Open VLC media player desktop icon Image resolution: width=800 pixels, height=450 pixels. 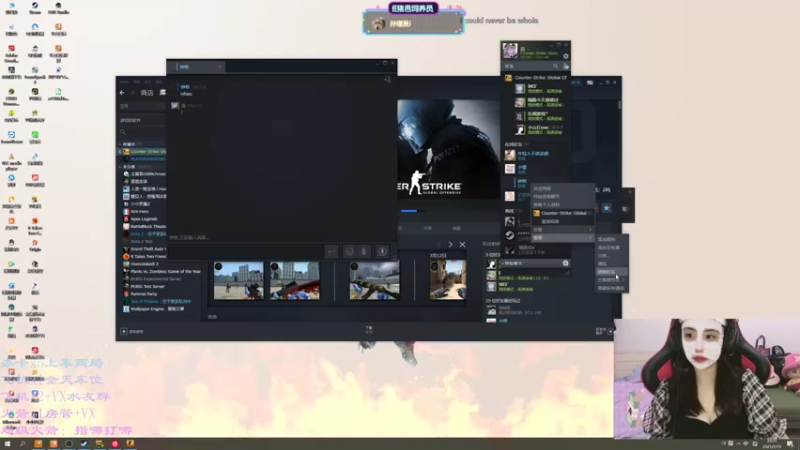[x=11, y=161]
